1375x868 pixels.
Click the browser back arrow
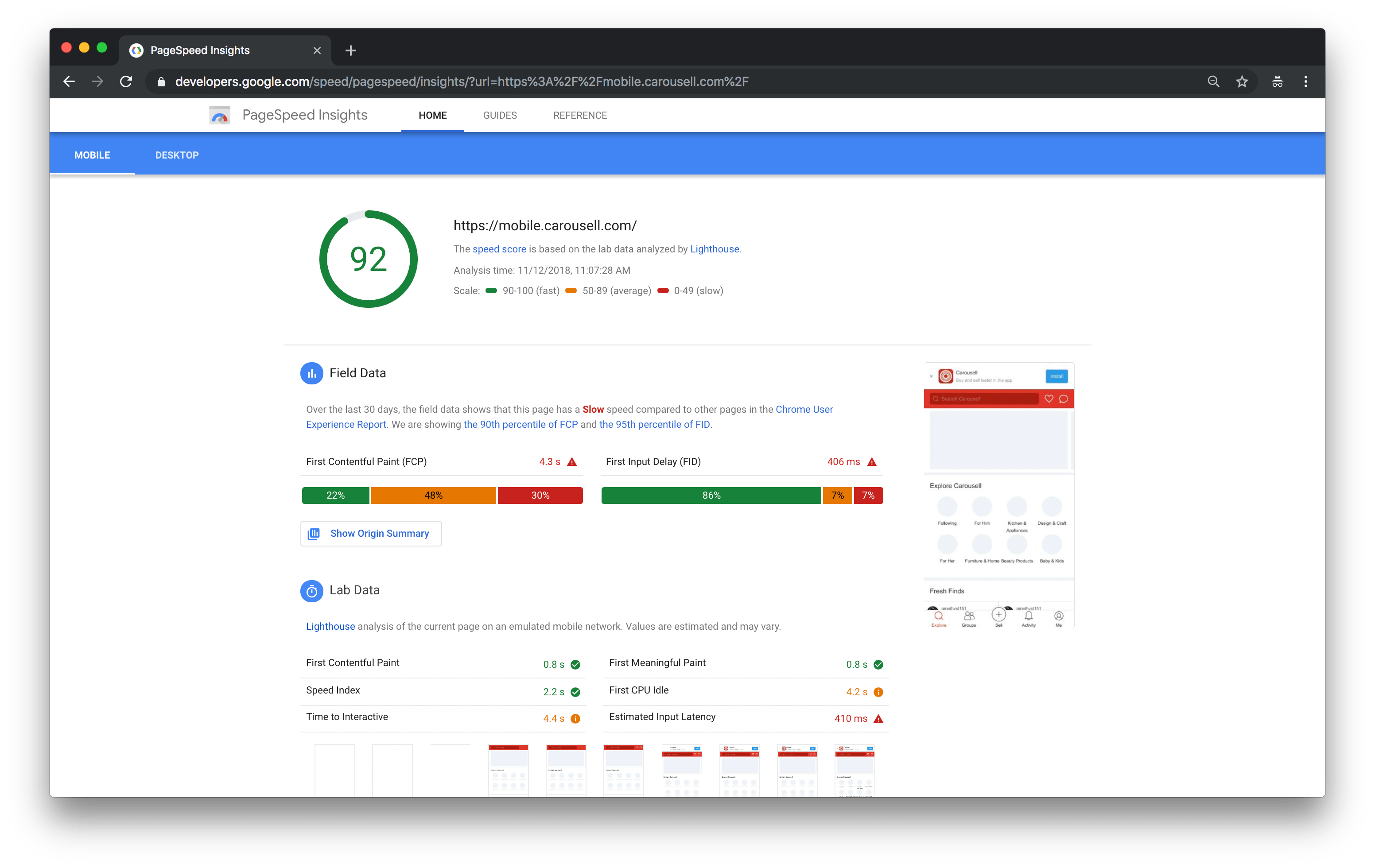(x=69, y=81)
